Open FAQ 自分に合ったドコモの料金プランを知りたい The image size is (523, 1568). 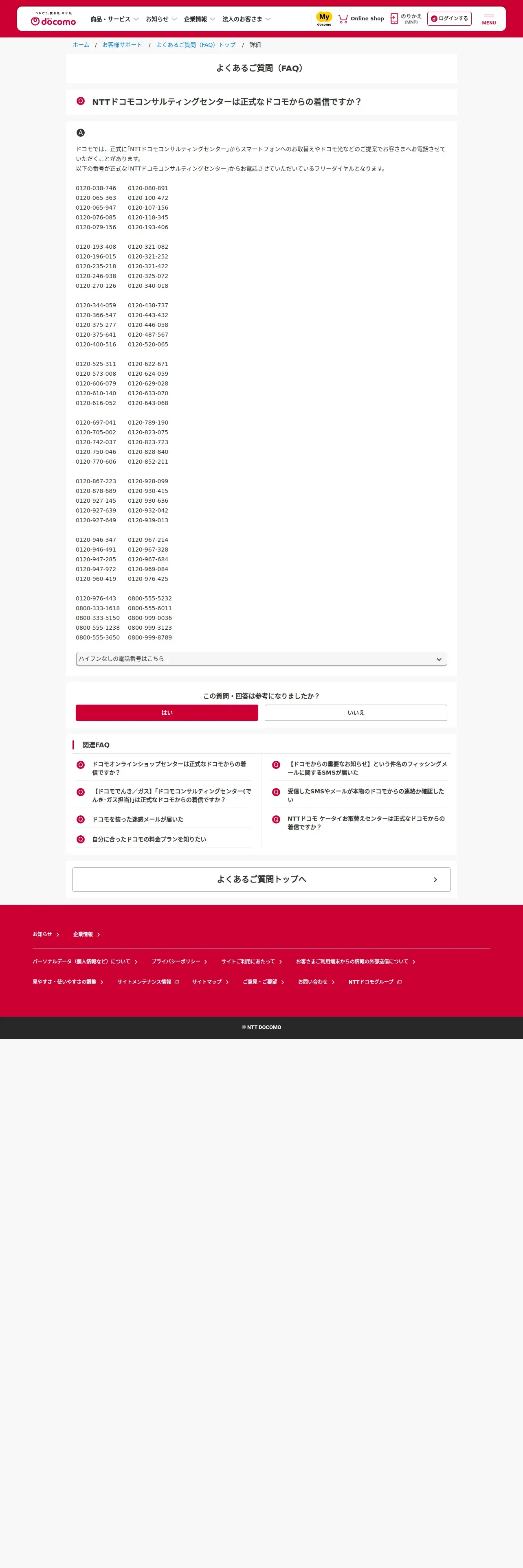pyautogui.click(x=149, y=839)
